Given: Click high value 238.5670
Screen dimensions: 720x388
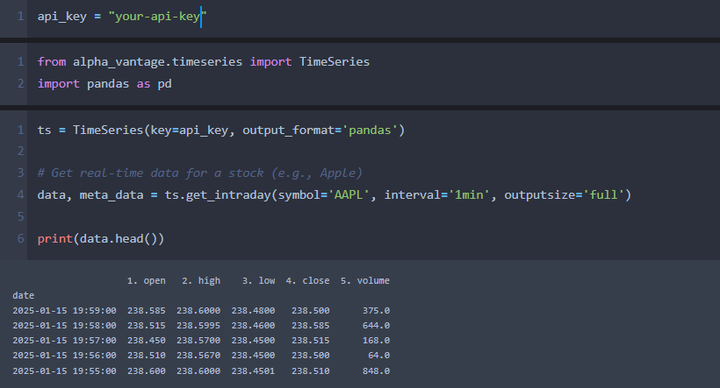Looking at the screenshot, I should coord(198,355).
